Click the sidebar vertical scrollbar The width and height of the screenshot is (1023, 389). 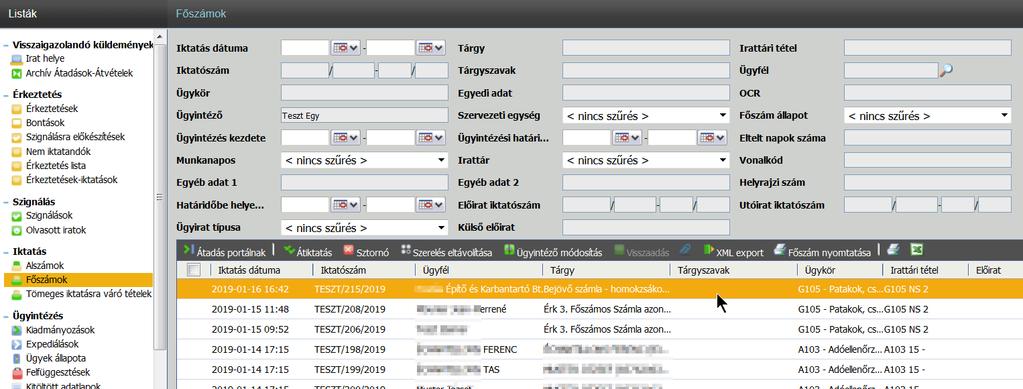tap(157, 197)
